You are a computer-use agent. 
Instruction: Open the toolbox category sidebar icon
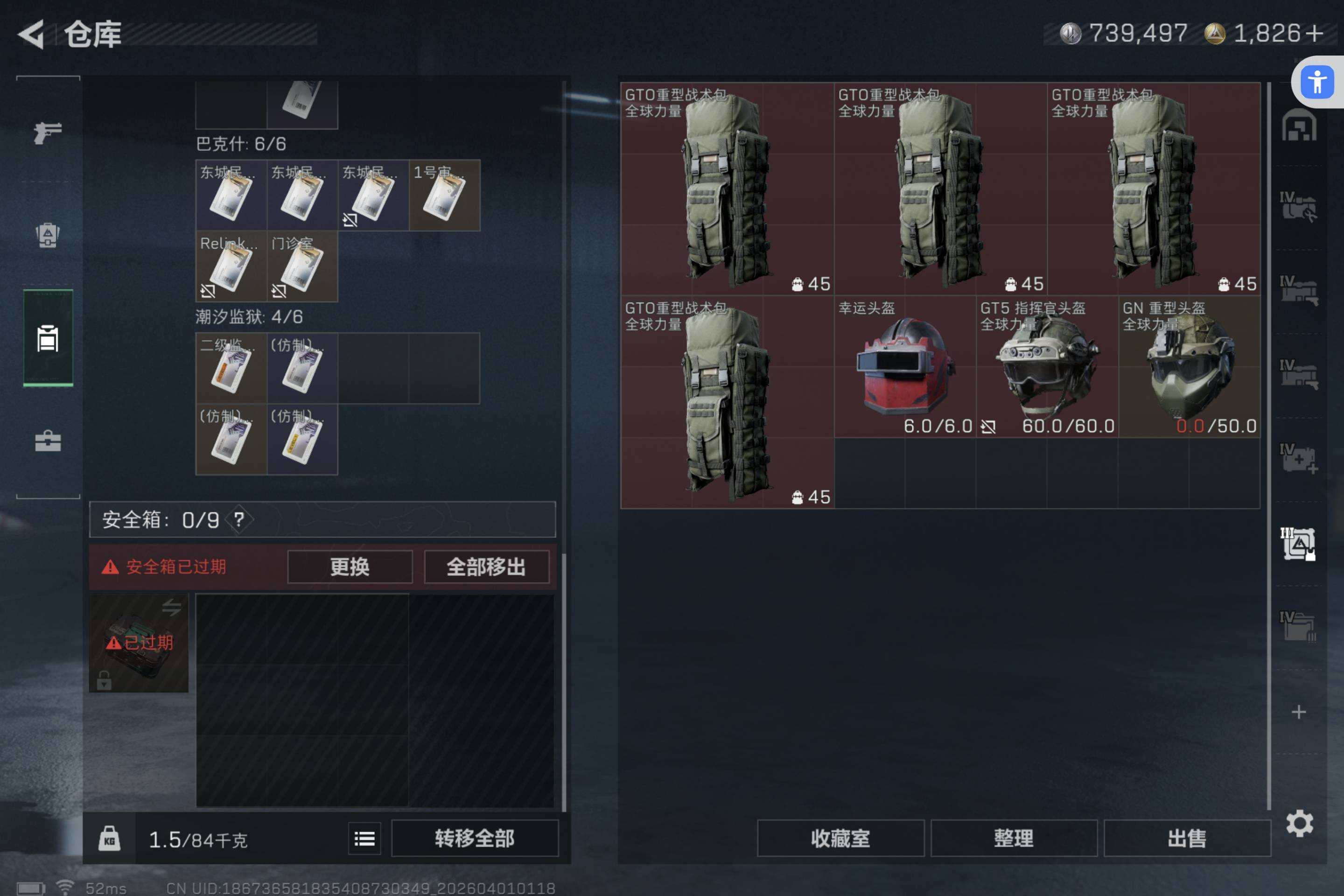[48, 441]
